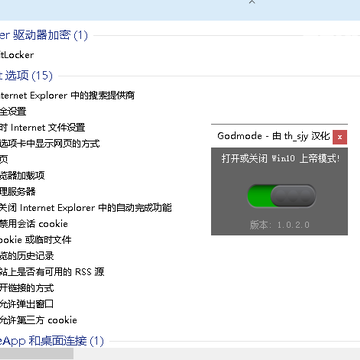The height and width of the screenshot is (360, 360).
Task: Close the Godmode dialog with red x
Action: [x=340, y=137]
